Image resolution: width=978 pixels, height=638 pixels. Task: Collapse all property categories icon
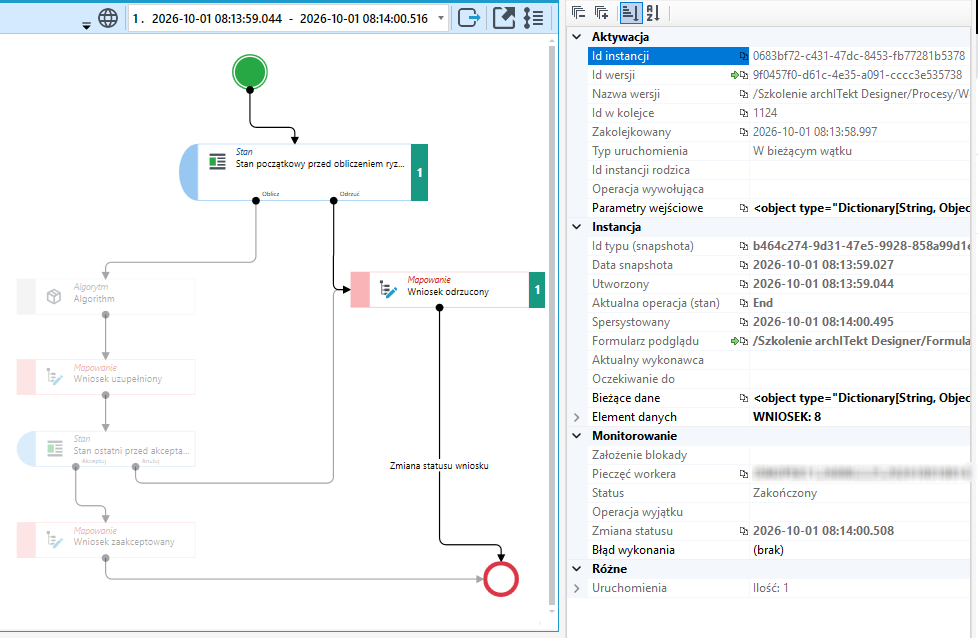(x=578, y=12)
